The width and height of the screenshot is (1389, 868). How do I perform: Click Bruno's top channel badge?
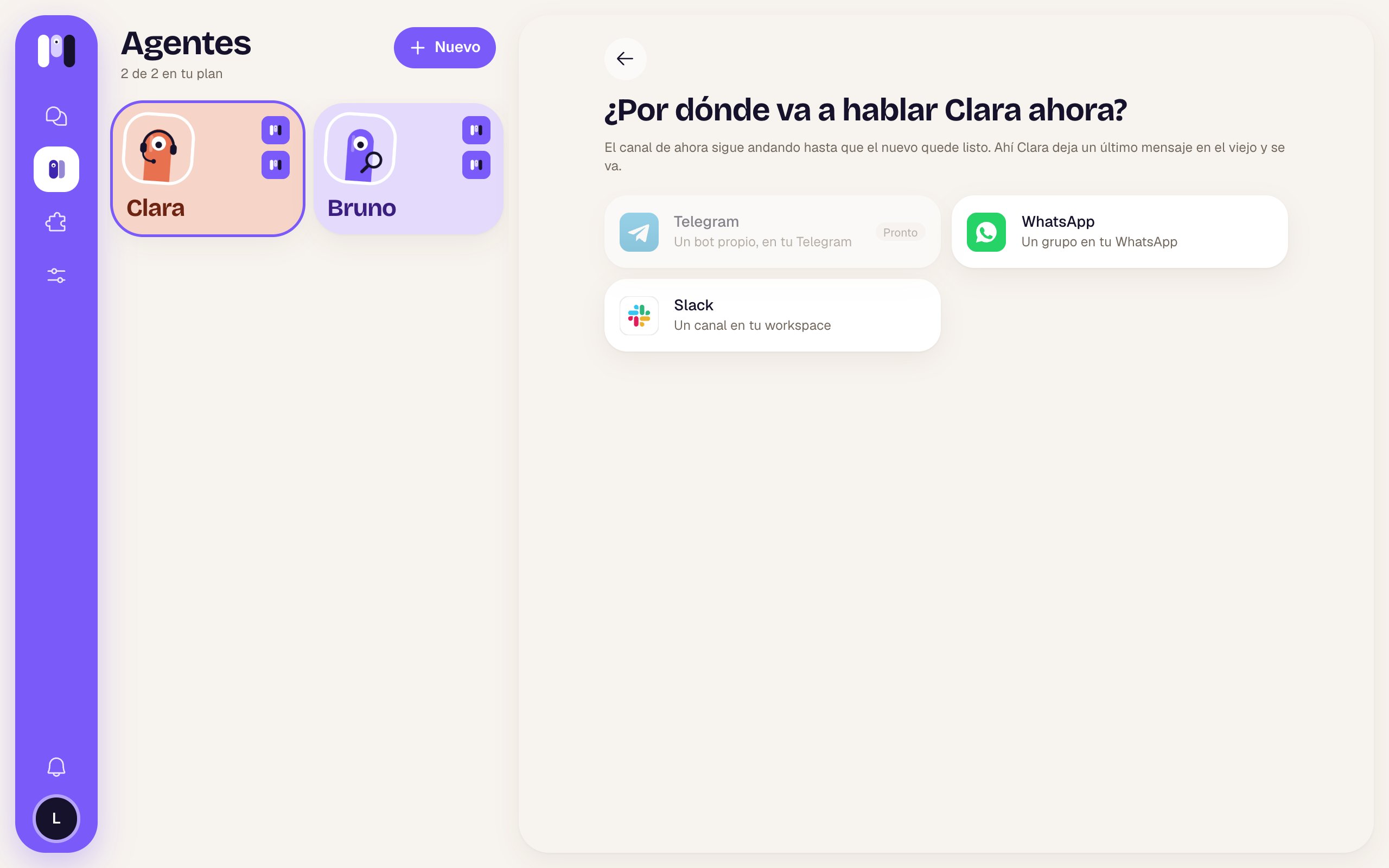[476, 130]
